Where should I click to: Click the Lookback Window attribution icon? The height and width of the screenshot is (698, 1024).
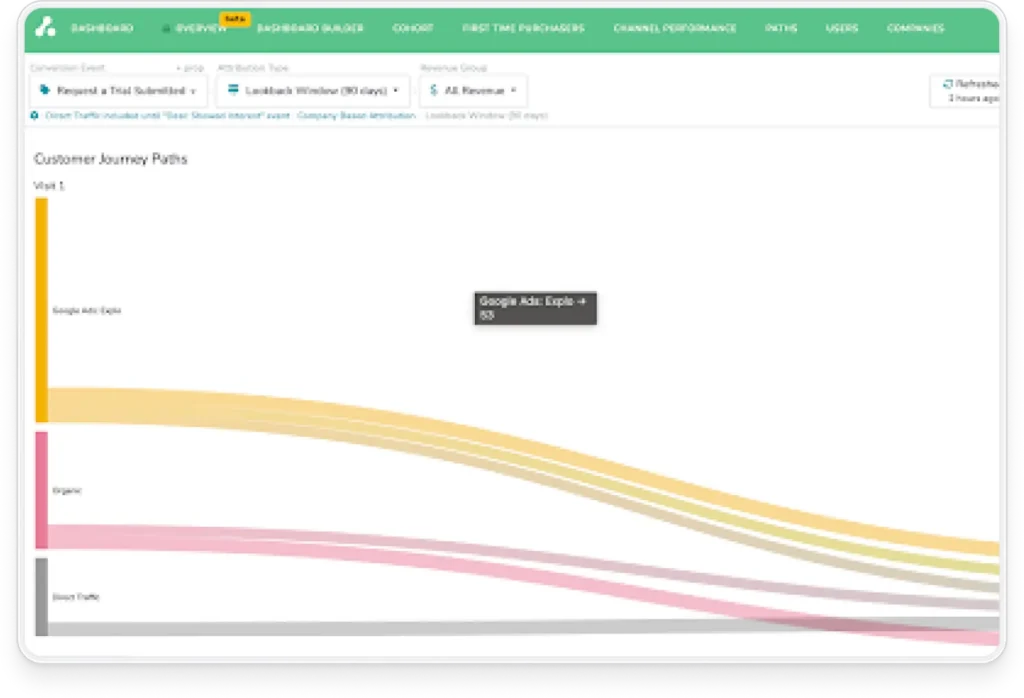[x=233, y=90]
